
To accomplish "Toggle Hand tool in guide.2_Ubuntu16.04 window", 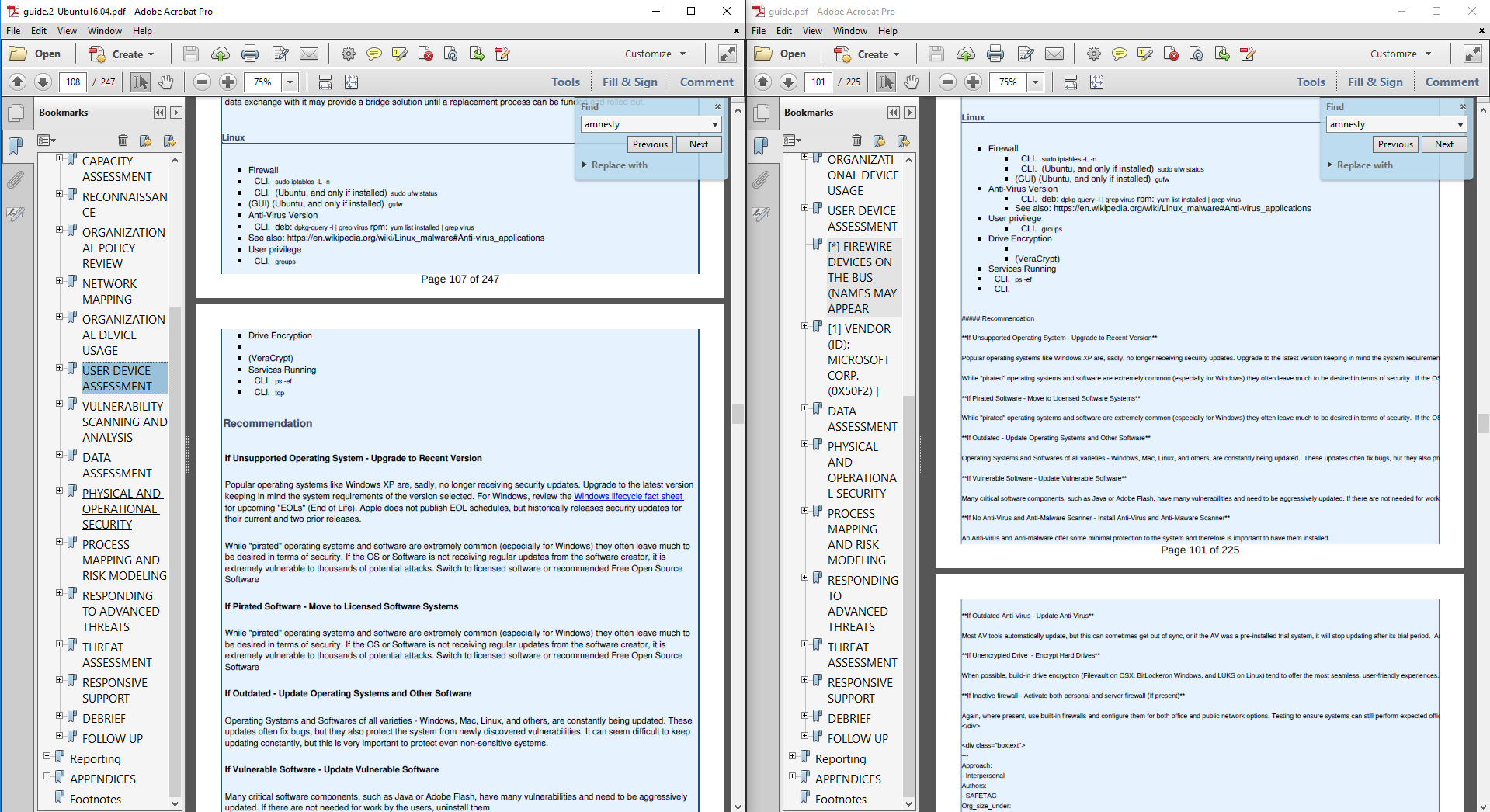I will point(166,82).
